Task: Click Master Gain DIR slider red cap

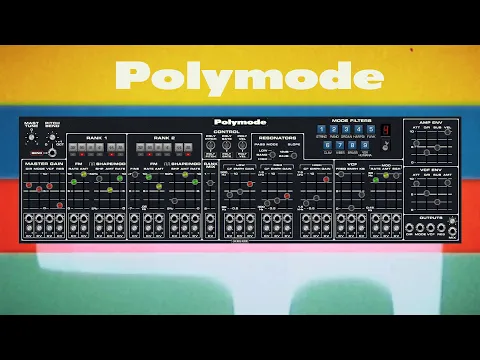Action: click(x=29, y=185)
